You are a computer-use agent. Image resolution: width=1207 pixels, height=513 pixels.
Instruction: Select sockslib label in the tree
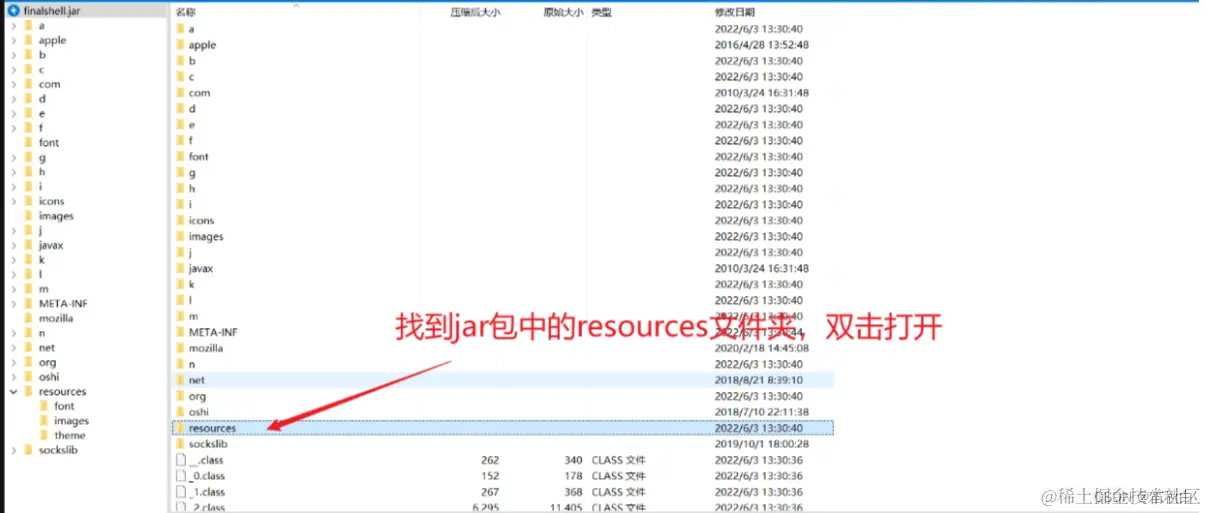[58, 451]
